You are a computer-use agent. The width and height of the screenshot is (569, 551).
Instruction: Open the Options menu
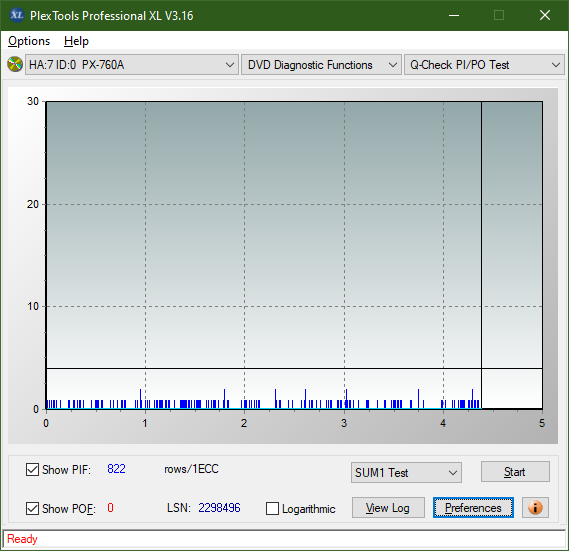[x=29, y=41]
